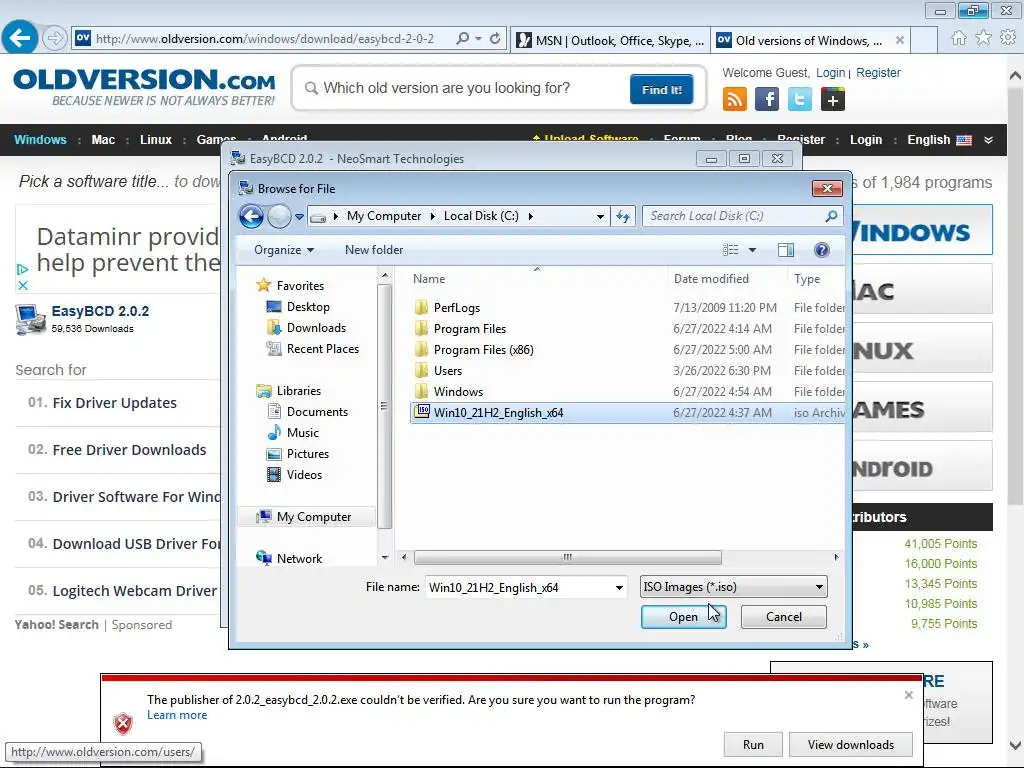Close the download notification bar

(908, 695)
